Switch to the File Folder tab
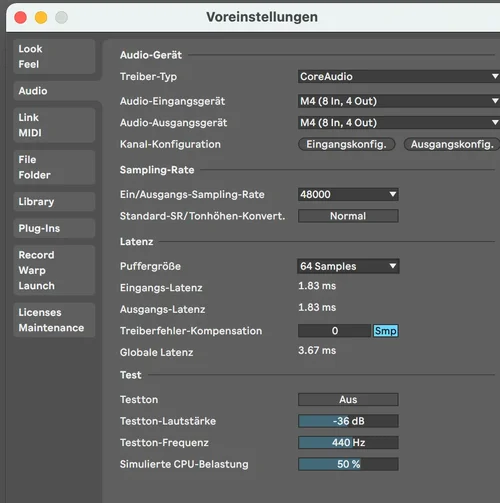The height and width of the screenshot is (503, 500). (54, 167)
